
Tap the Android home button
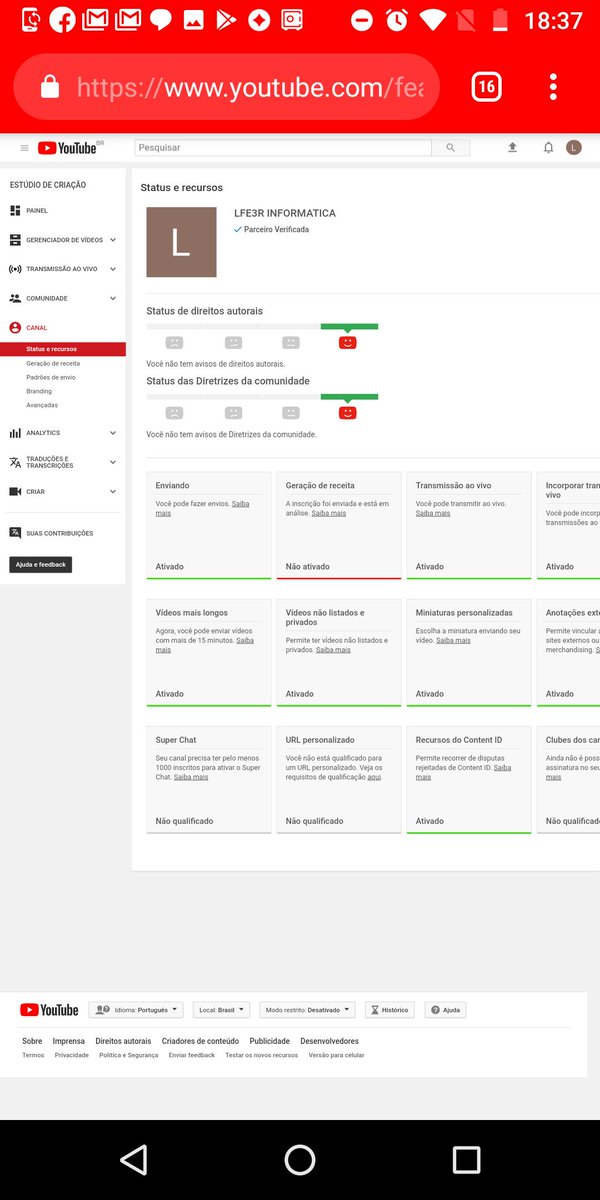pos(300,1159)
